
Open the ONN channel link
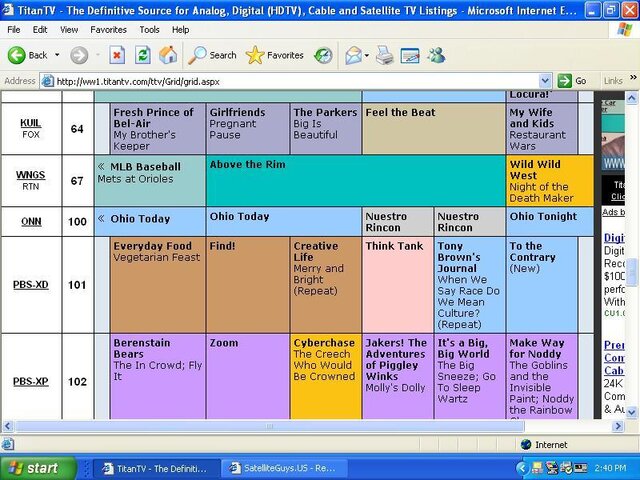coord(31,222)
